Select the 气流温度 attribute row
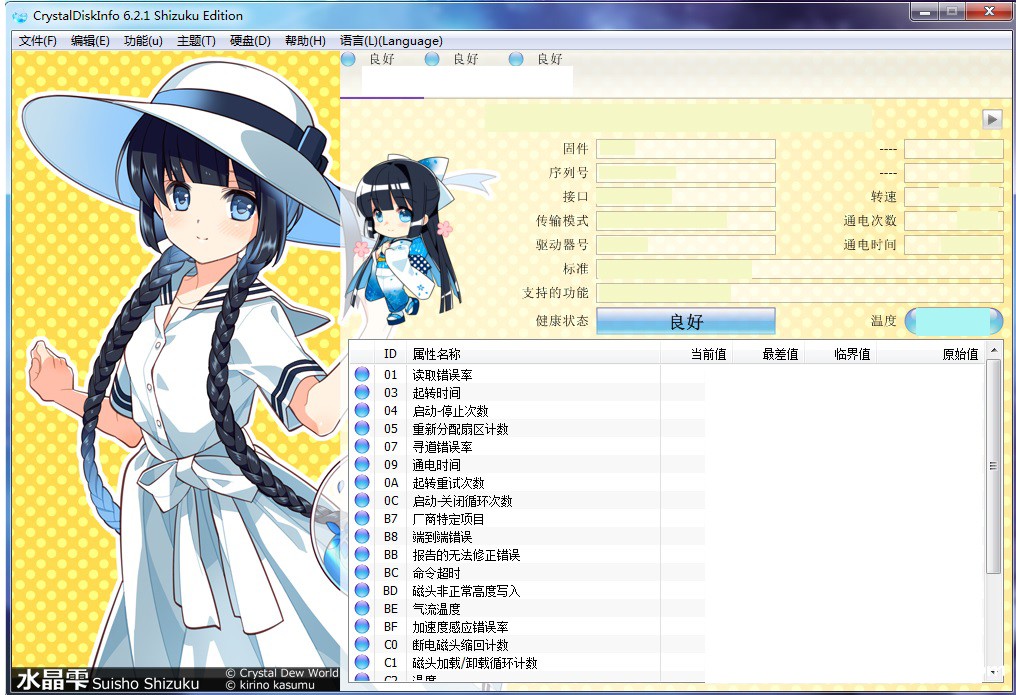This screenshot has width=1016, height=695. click(x=667, y=609)
